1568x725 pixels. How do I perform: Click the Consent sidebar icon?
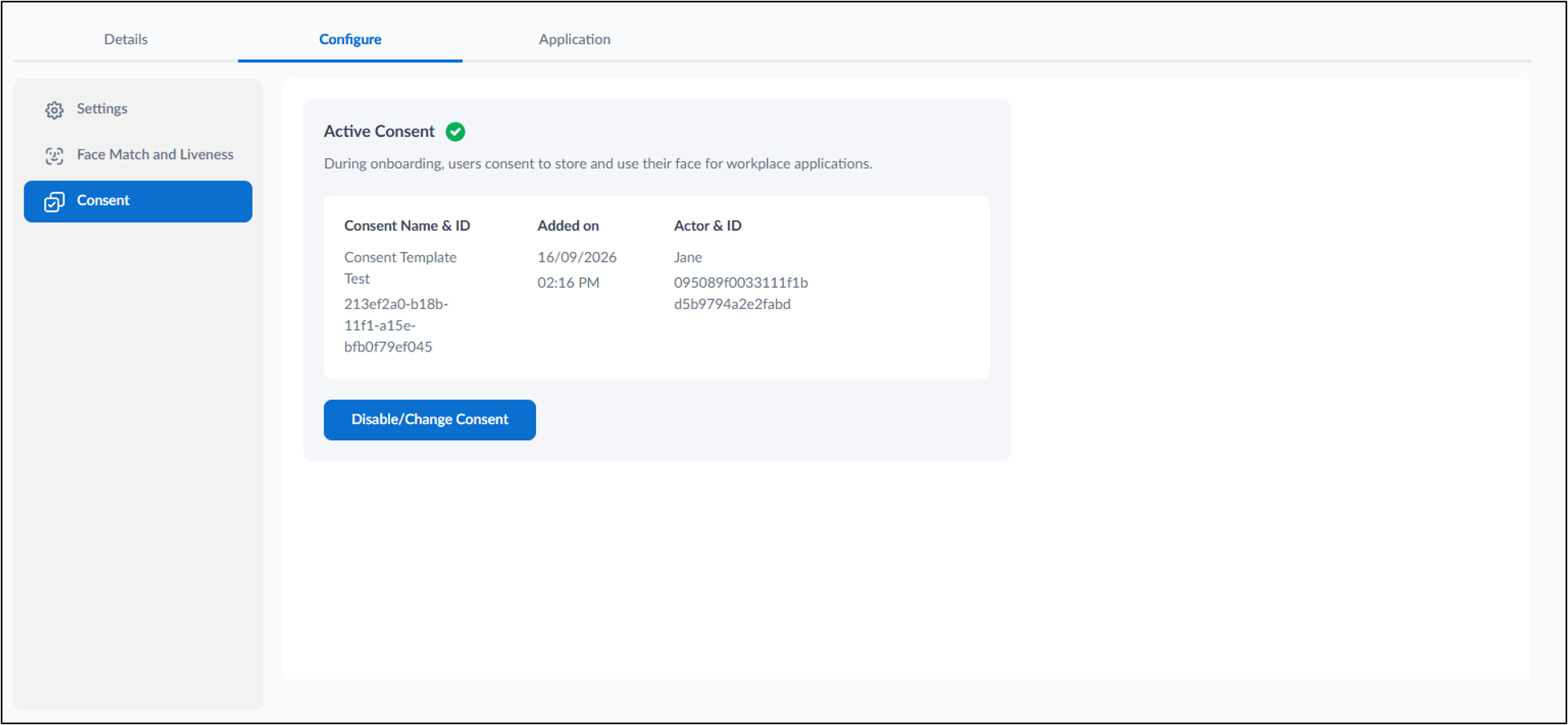(55, 202)
